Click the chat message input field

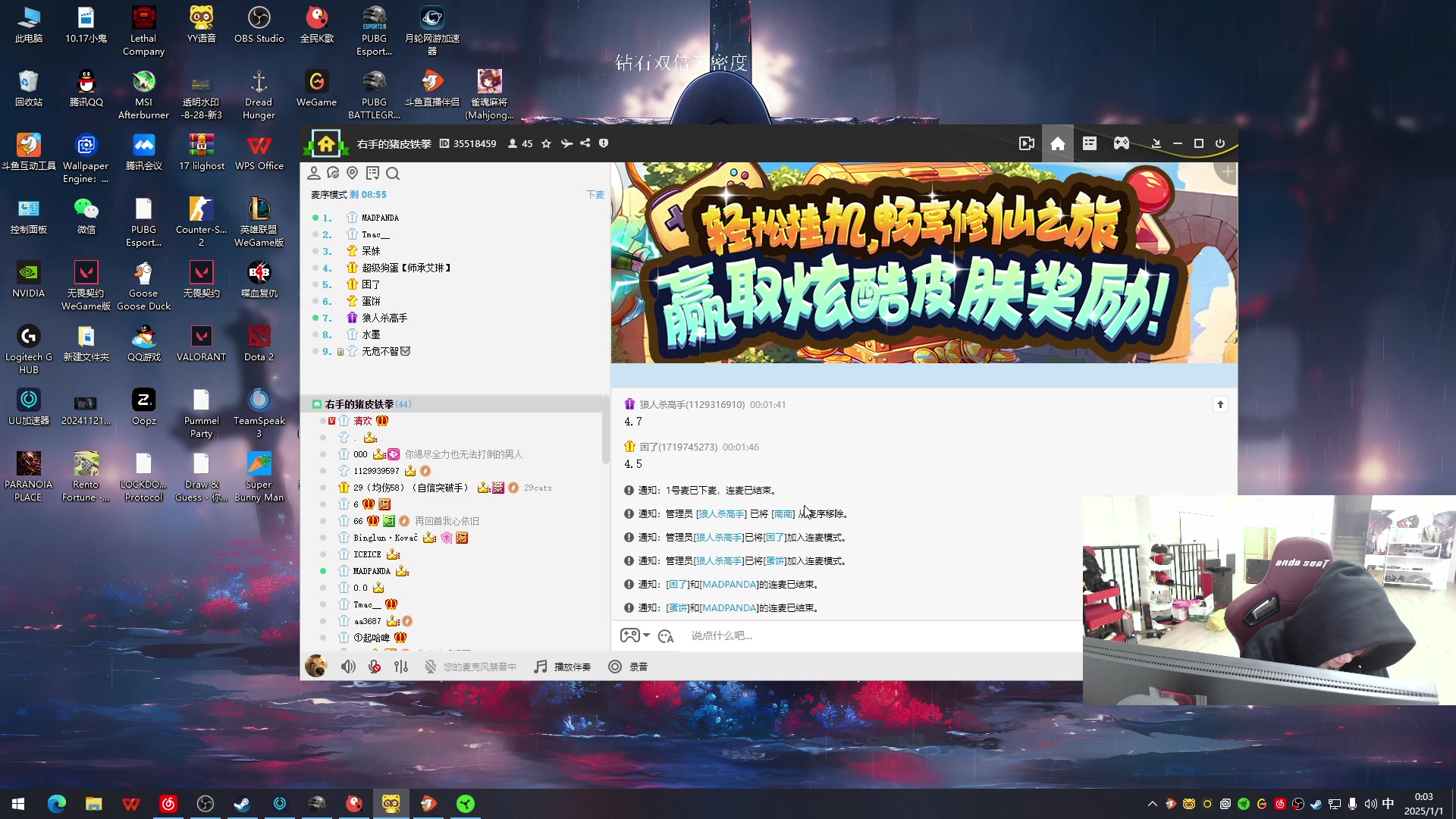point(880,635)
